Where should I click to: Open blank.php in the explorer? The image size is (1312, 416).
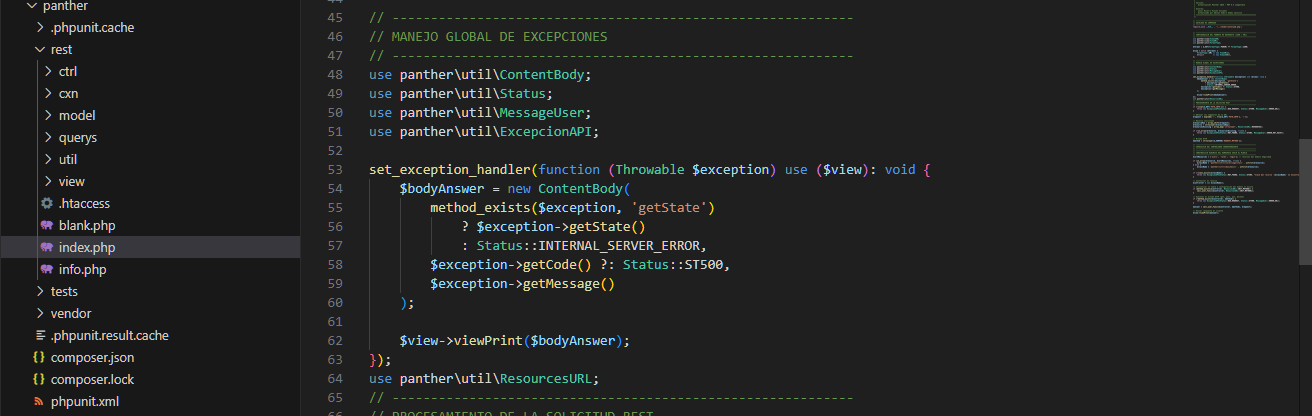[x=87, y=225]
